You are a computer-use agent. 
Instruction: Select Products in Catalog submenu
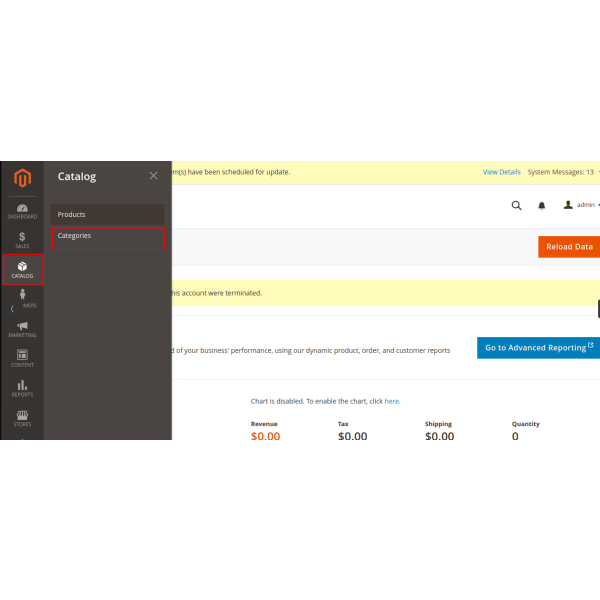107,215
